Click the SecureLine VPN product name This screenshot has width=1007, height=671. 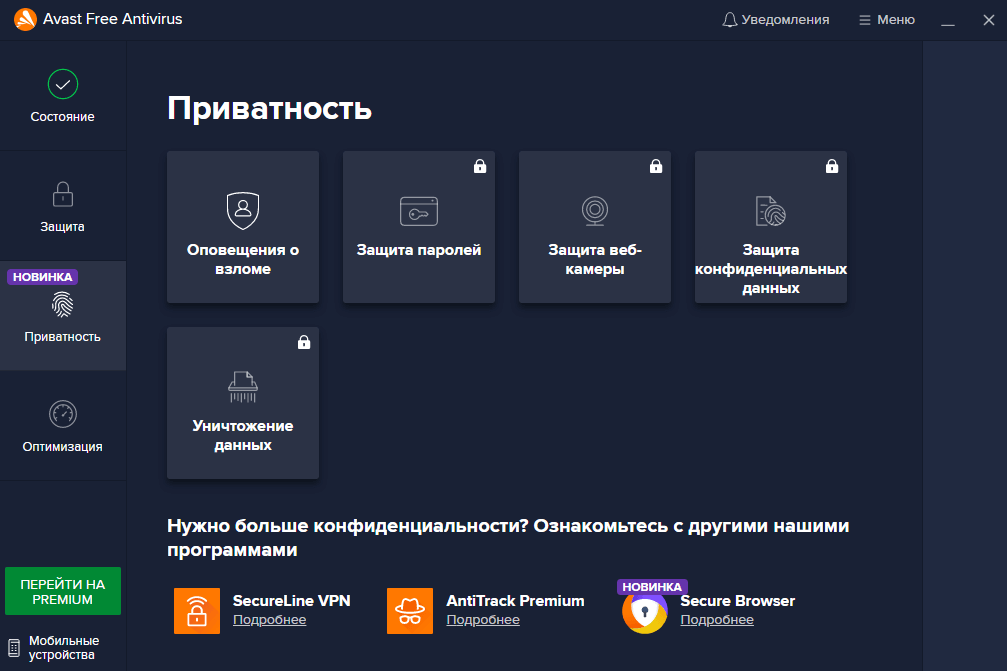(292, 601)
